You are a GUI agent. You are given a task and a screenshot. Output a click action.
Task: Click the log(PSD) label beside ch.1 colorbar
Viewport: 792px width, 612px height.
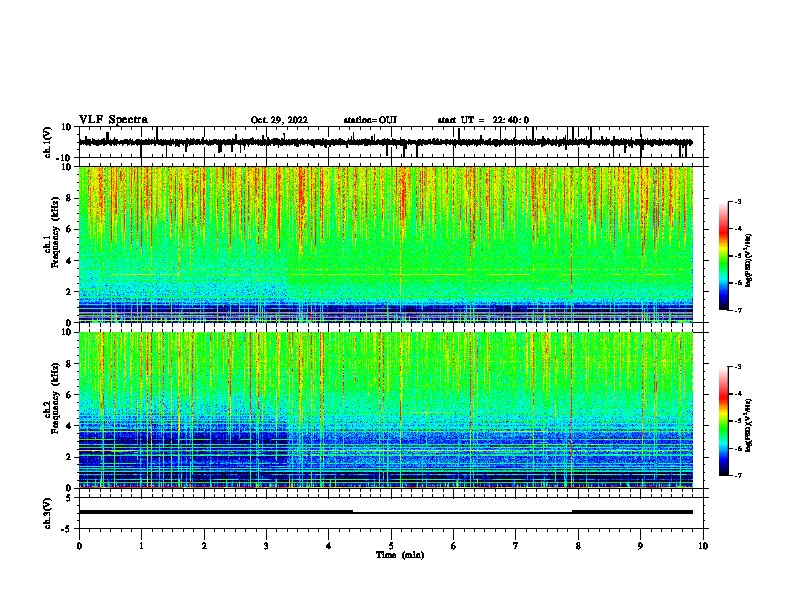(x=749, y=261)
